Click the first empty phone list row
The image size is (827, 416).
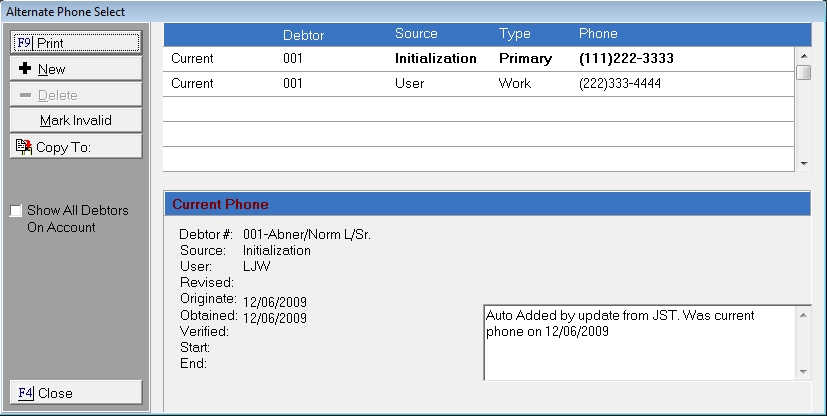pyautogui.click(x=478, y=109)
